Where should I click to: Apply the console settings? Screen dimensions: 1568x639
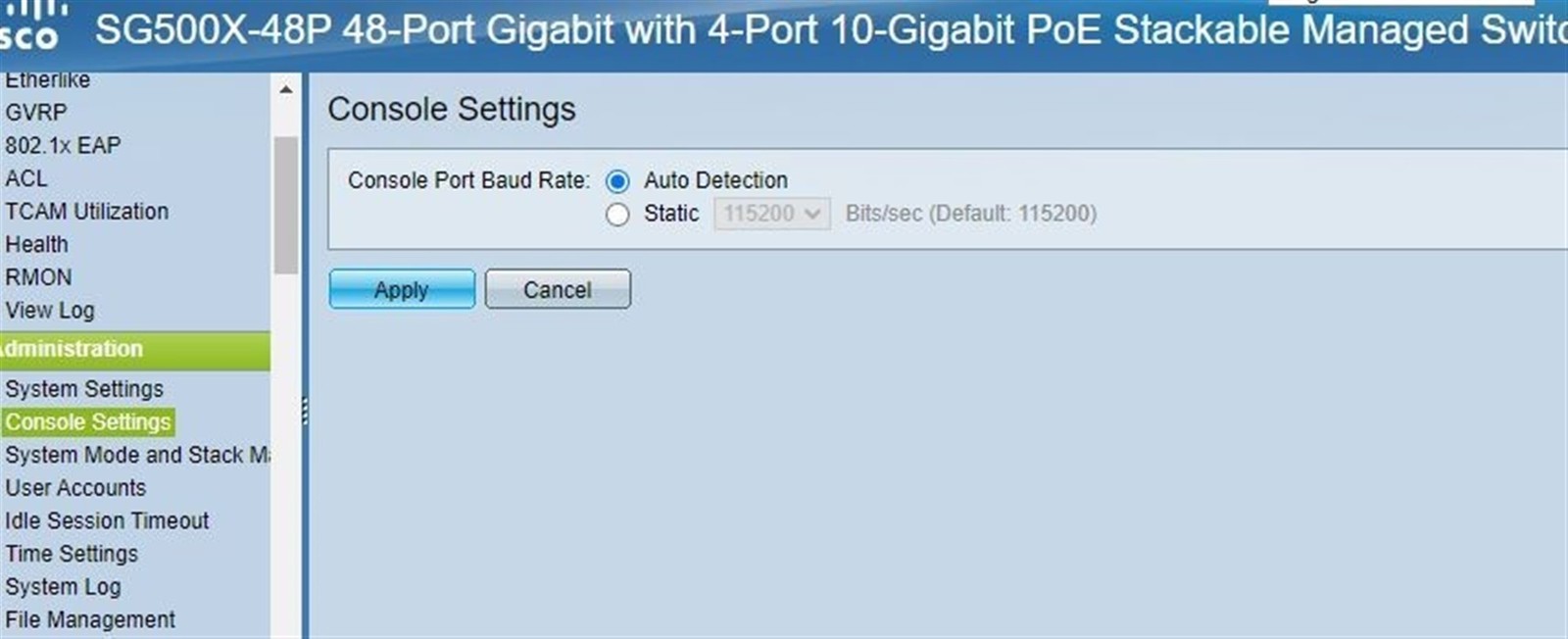(x=402, y=289)
